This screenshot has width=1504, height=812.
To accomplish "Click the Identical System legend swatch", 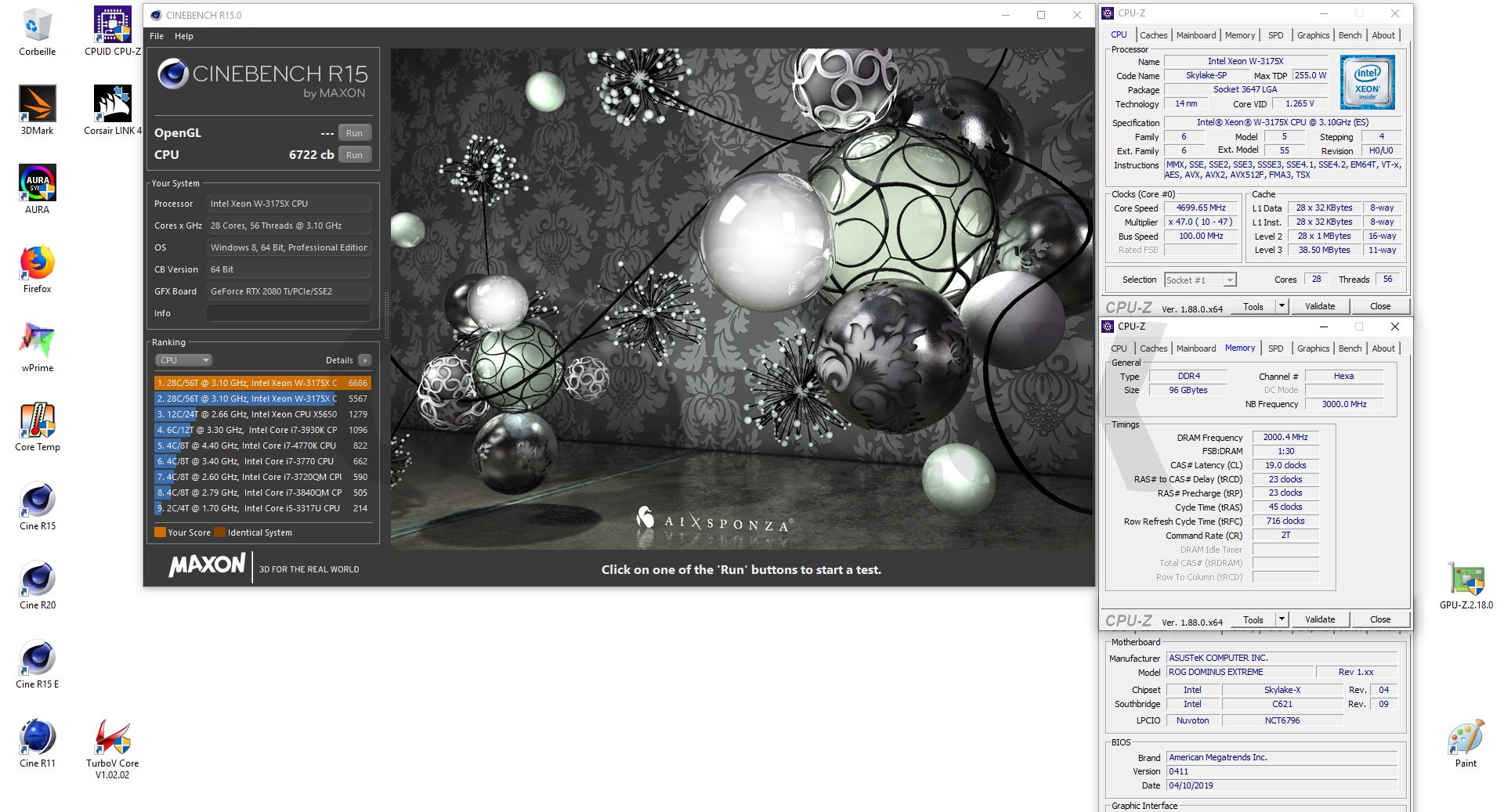I will click(220, 532).
